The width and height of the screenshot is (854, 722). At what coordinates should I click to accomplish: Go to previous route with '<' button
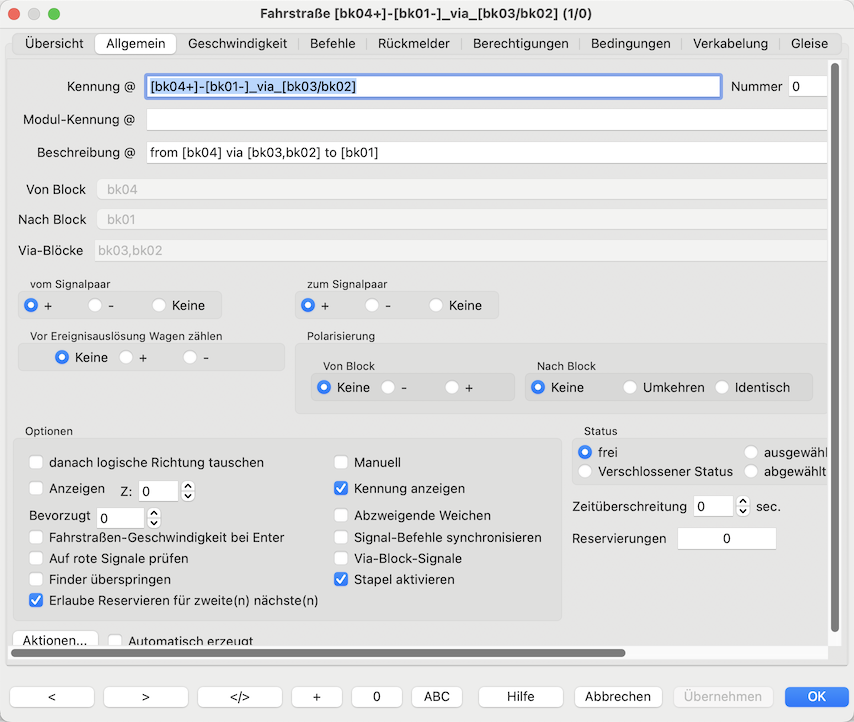click(x=51, y=696)
